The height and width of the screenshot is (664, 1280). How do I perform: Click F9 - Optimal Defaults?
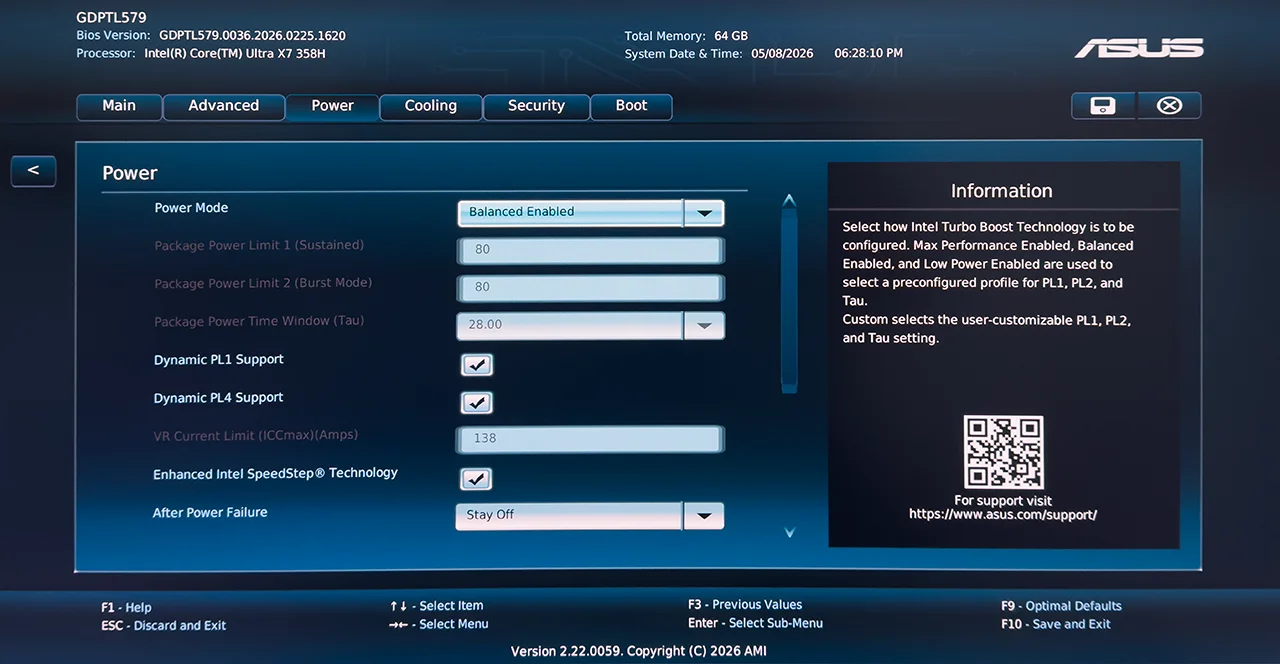1061,606
